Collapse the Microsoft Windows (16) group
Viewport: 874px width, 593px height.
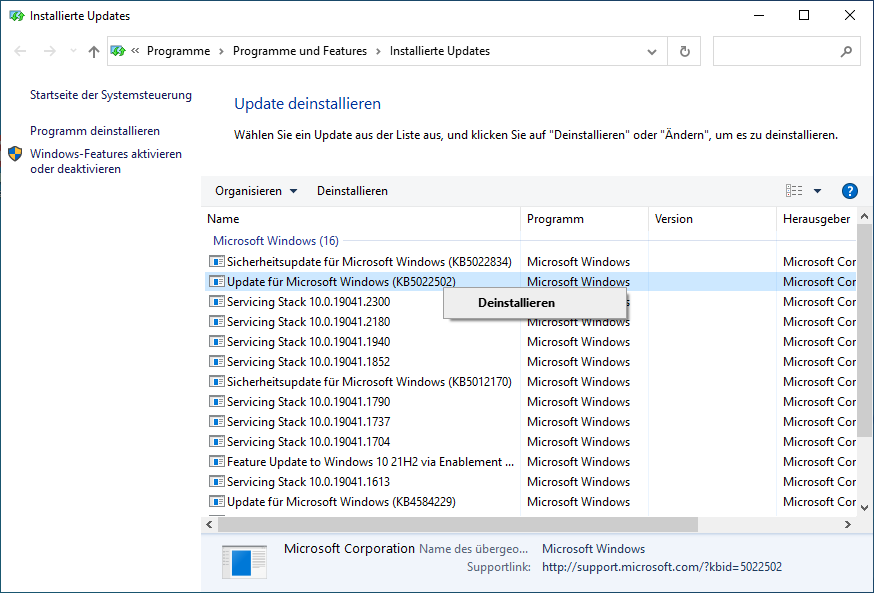click(276, 241)
